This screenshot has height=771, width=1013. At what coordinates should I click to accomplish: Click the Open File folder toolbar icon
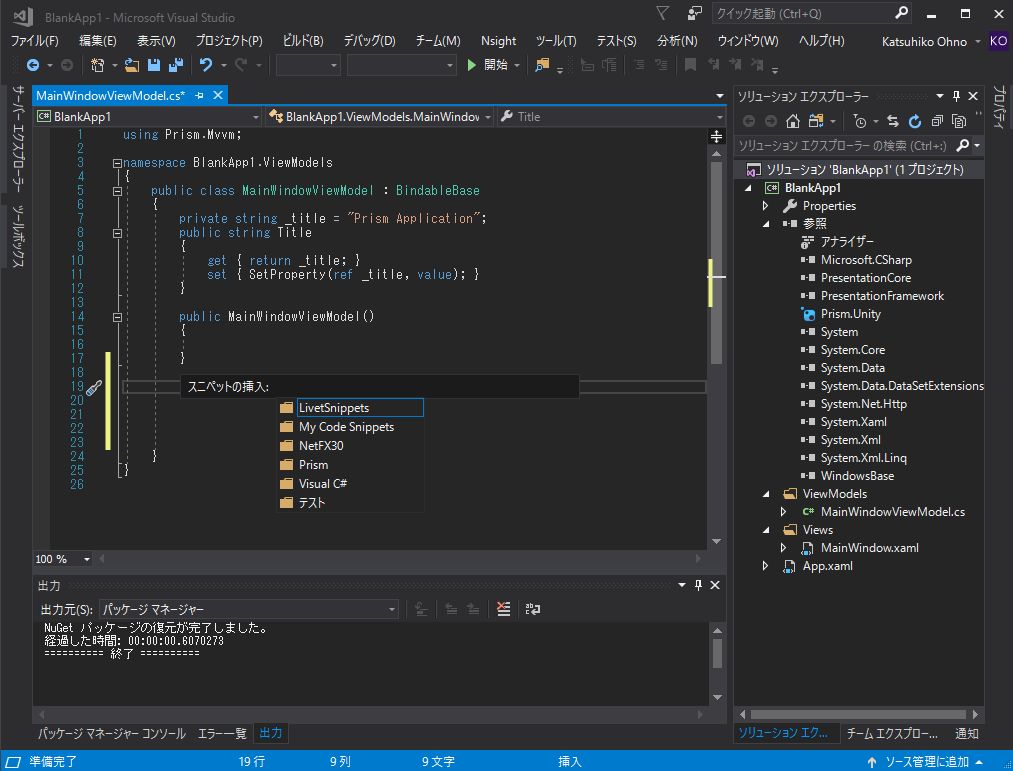(132, 65)
